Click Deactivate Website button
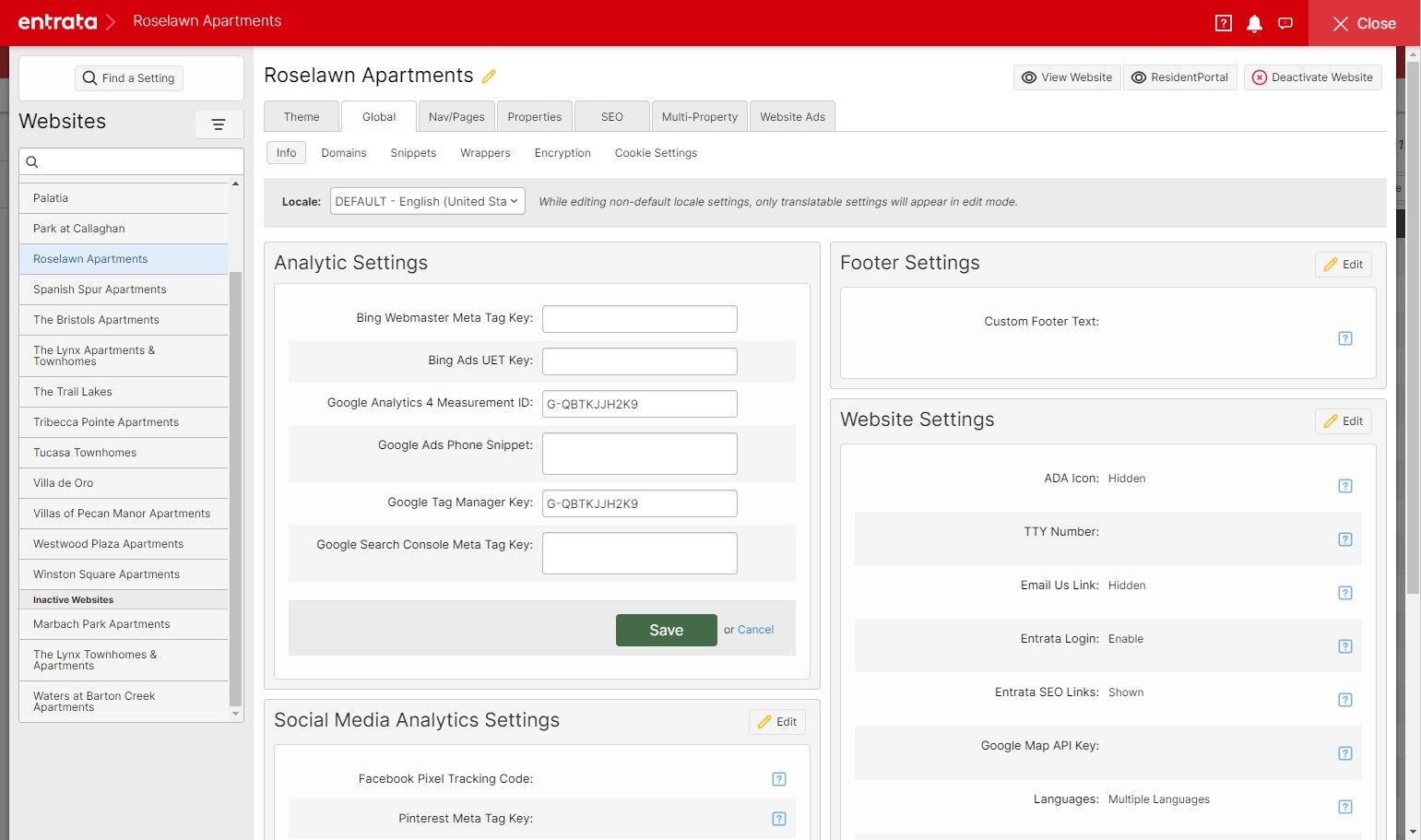1421x840 pixels. click(1313, 77)
